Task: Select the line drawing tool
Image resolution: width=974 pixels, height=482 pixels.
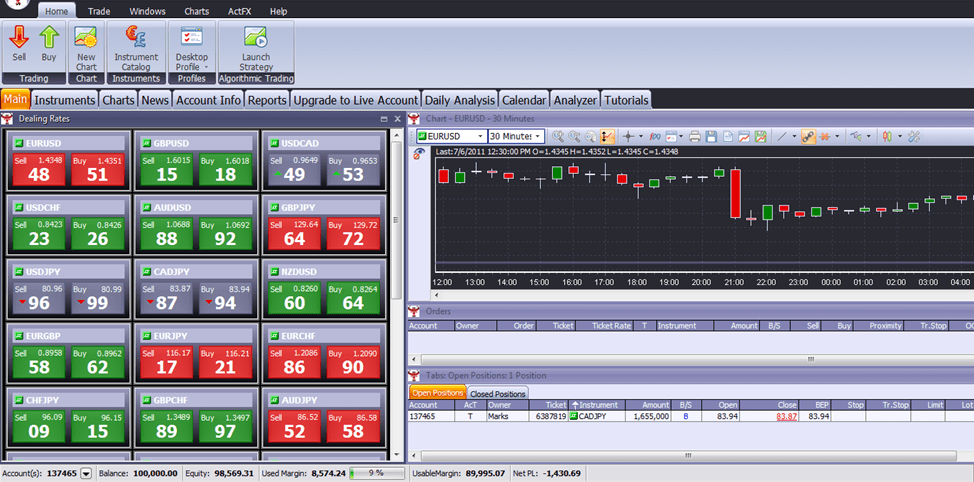Action: pos(781,137)
